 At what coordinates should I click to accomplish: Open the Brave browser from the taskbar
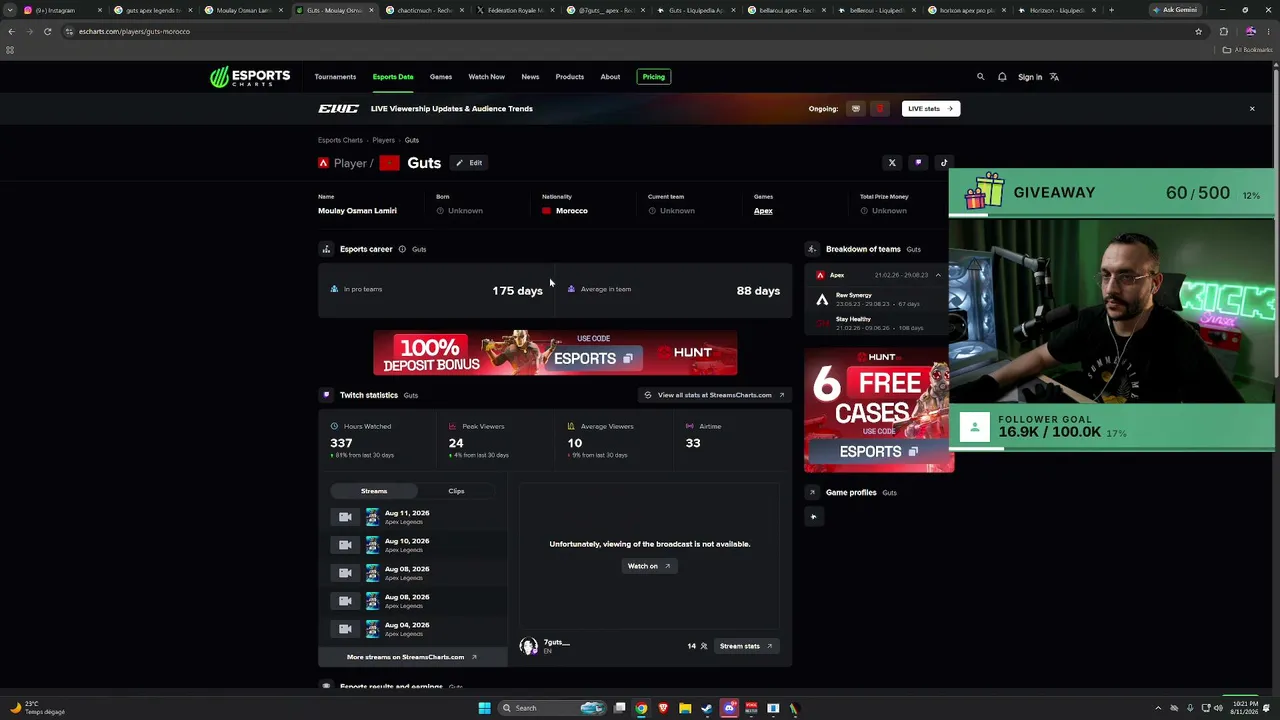tap(663, 708)
